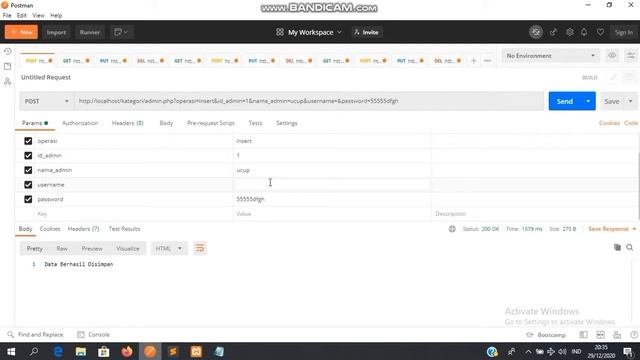Click the Invite button
Viewport: 640px width, 360px height.
pyautogui.click(x=367, y=32)
